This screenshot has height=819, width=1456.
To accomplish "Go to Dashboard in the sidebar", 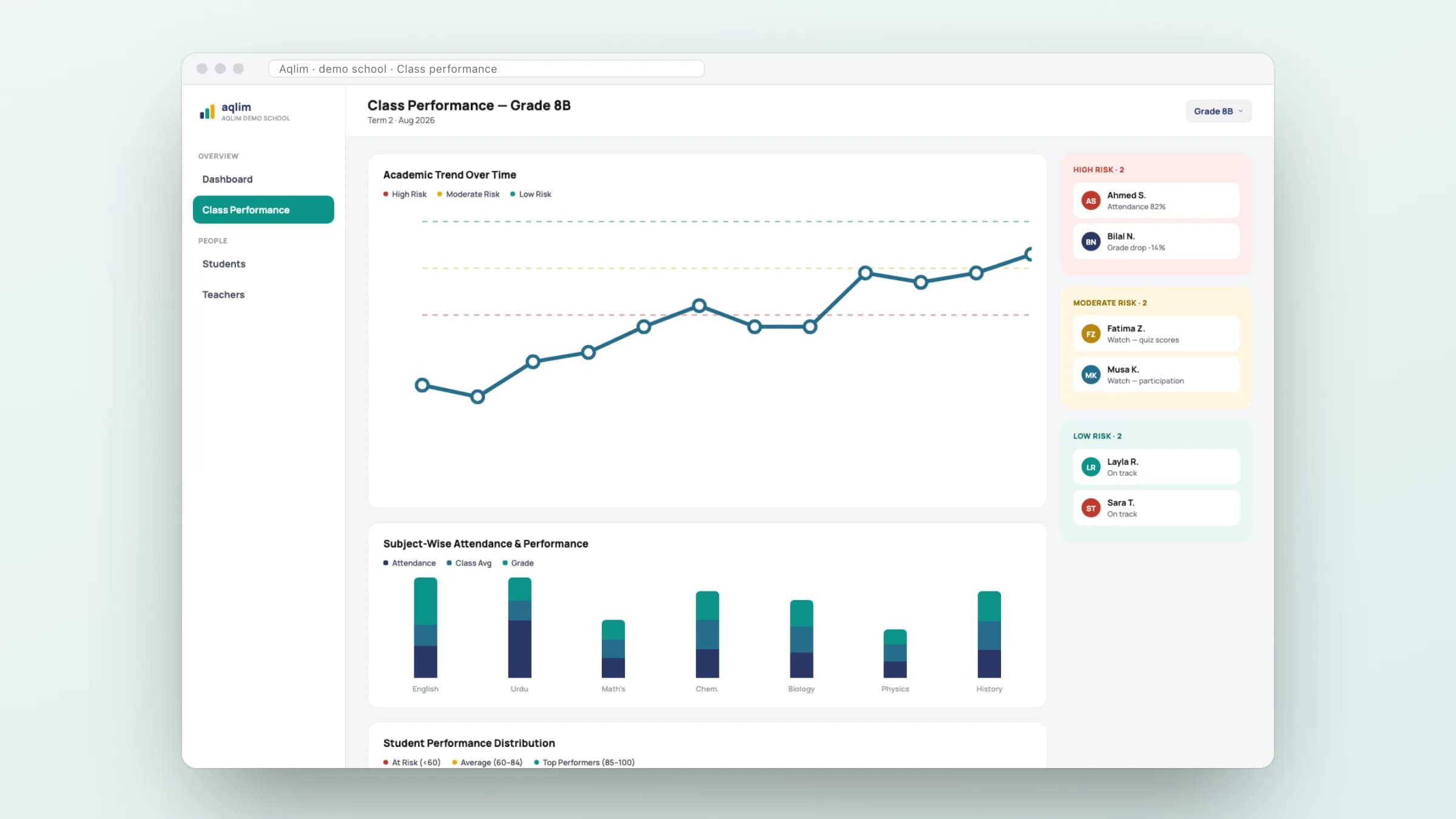I will (x=263, y=179).
